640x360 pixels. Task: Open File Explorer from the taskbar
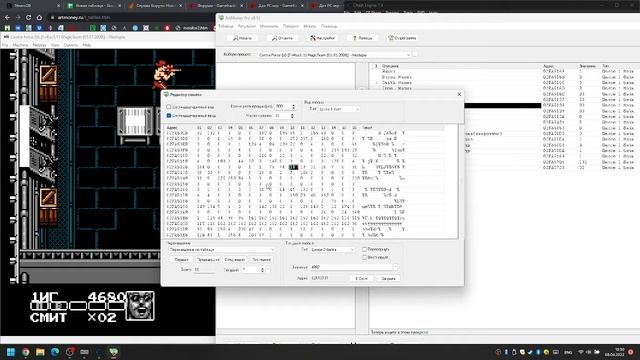click(x=40, y=352)
